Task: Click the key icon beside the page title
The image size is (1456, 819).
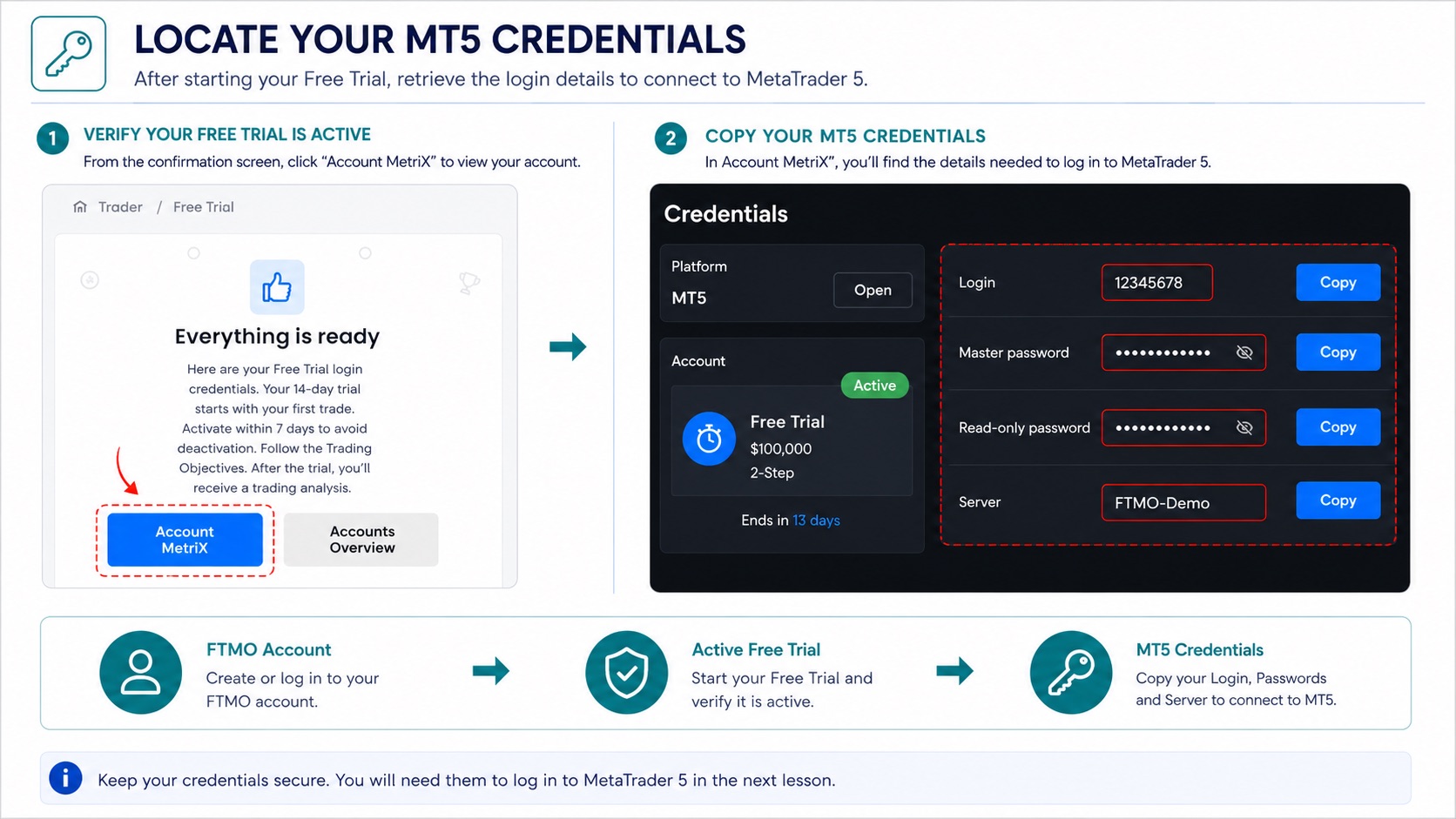Action: point(69,54)
